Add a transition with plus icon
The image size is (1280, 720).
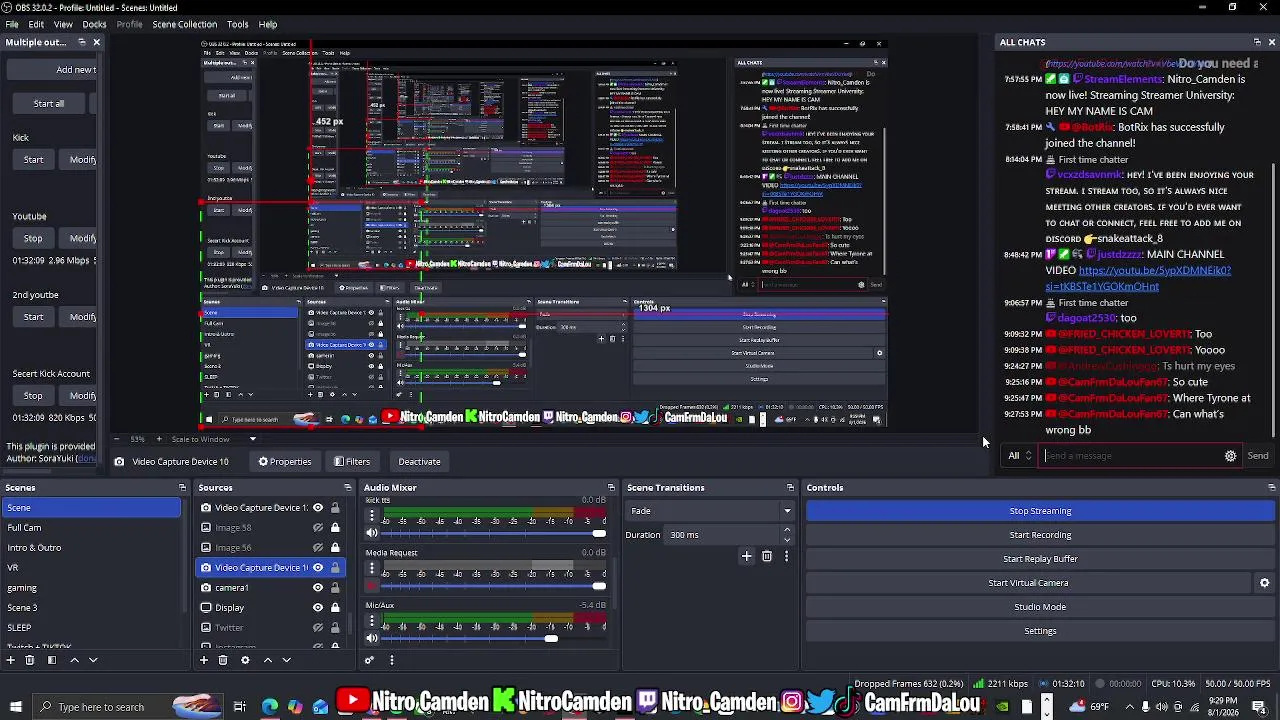(x=746, y=556)
